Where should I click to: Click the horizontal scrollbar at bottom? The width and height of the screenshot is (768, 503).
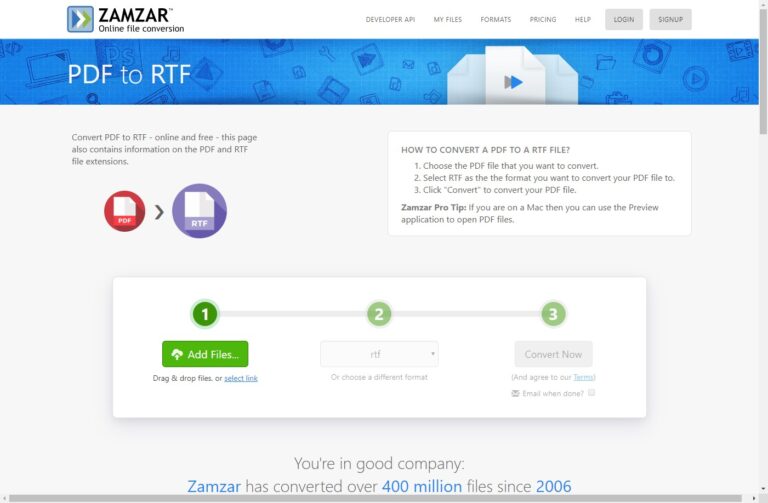tap(375, 499)
